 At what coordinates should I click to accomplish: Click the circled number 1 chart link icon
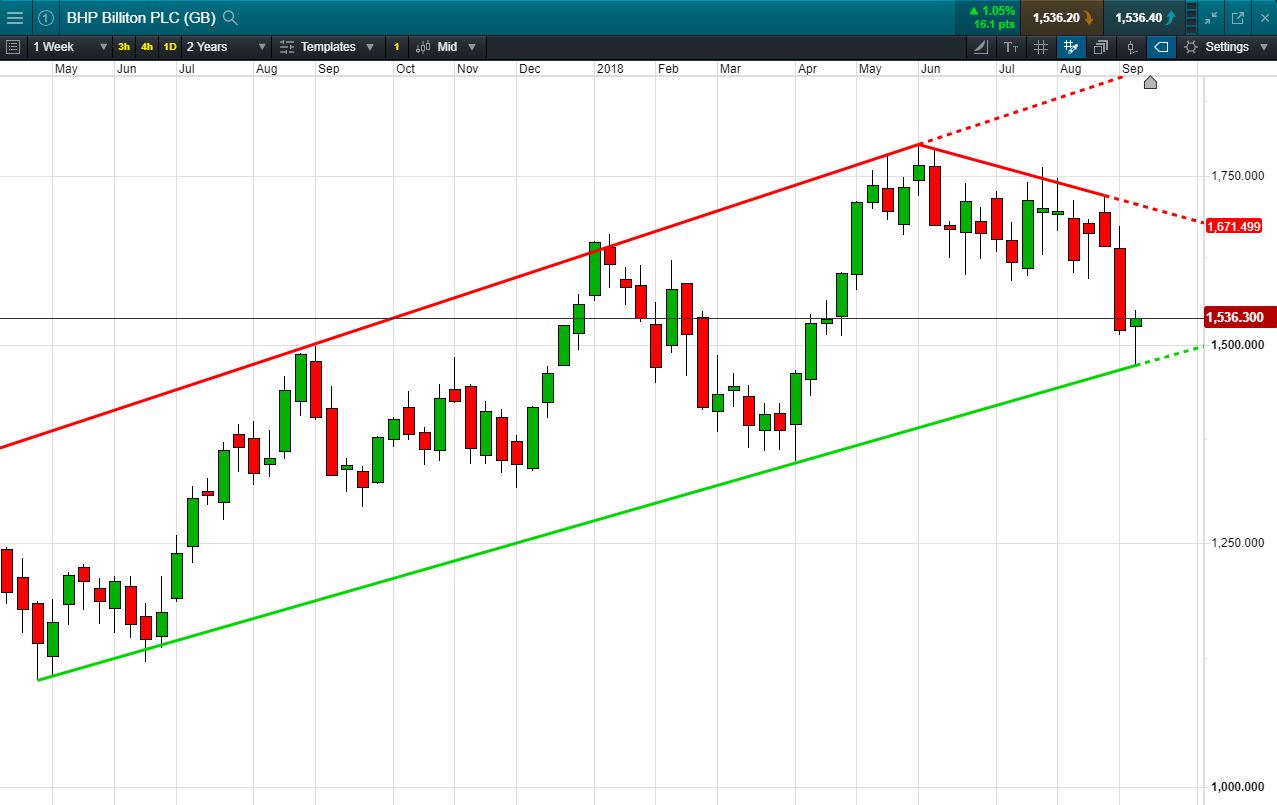coord(46,17)
